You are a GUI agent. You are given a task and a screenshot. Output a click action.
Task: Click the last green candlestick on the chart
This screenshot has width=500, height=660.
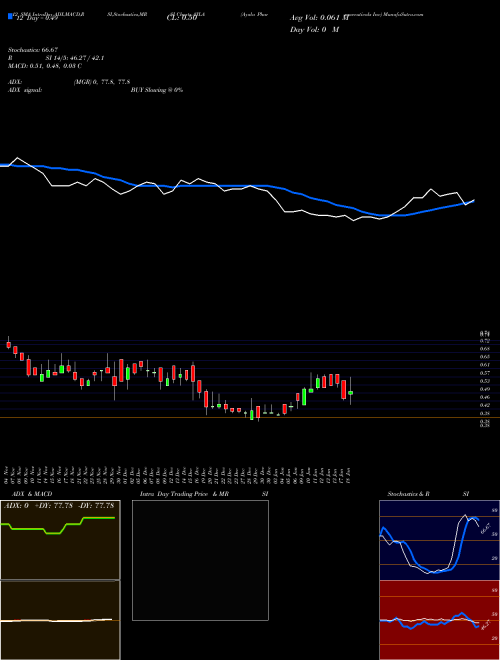(351, 392)
